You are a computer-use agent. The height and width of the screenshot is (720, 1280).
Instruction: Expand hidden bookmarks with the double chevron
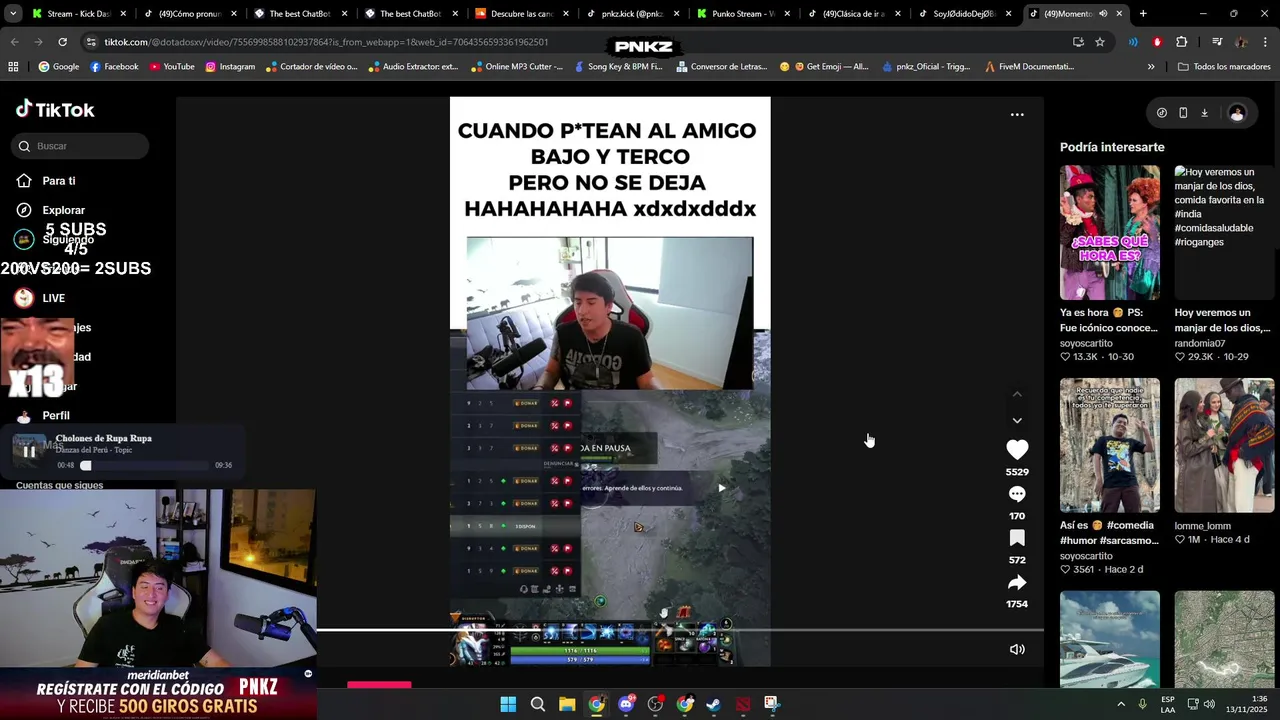(x=1151, y=67)
